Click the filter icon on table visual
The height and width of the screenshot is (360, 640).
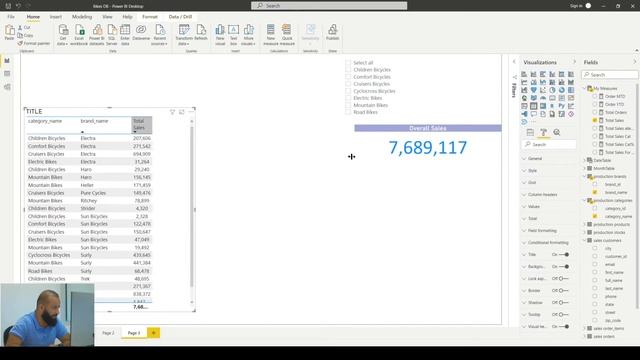coord(172,112)
